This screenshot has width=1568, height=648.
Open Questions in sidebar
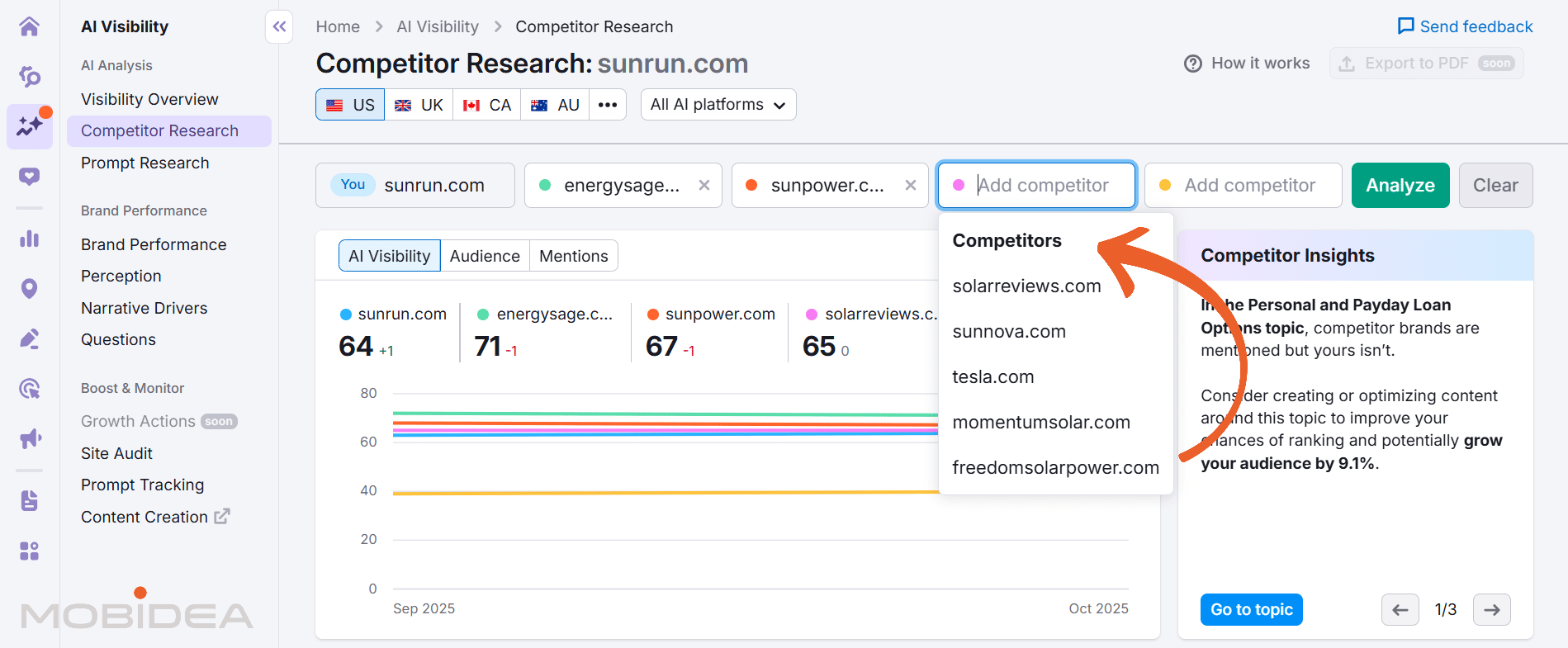coord(118,339)
